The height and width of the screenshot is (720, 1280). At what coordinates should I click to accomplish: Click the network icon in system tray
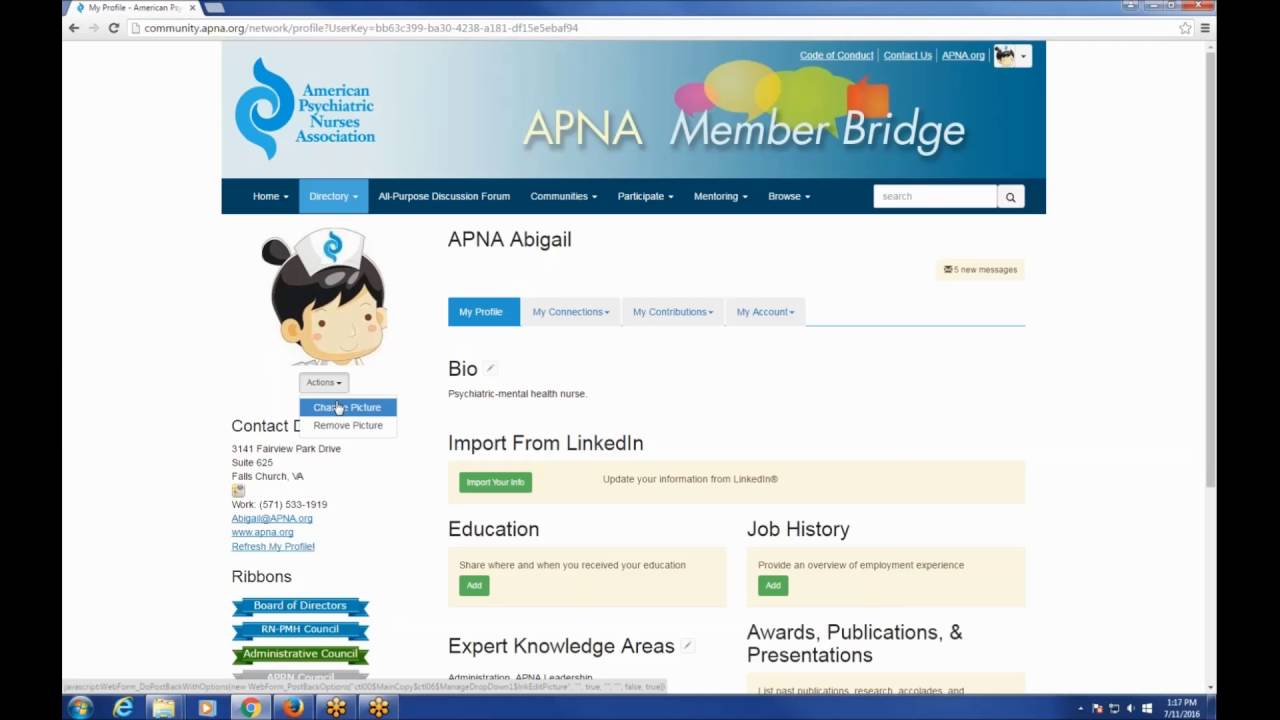tap(1114, 709)
